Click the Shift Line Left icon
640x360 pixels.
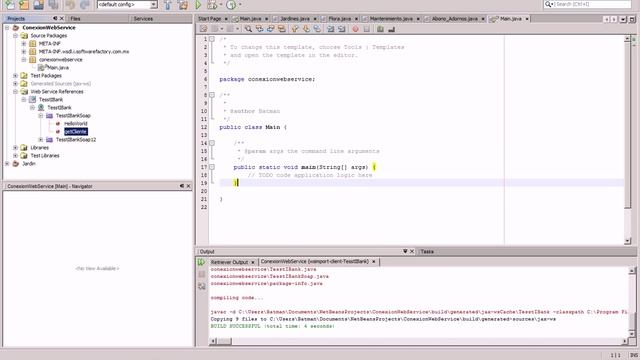pyautogui.click(x=331, y=29)
